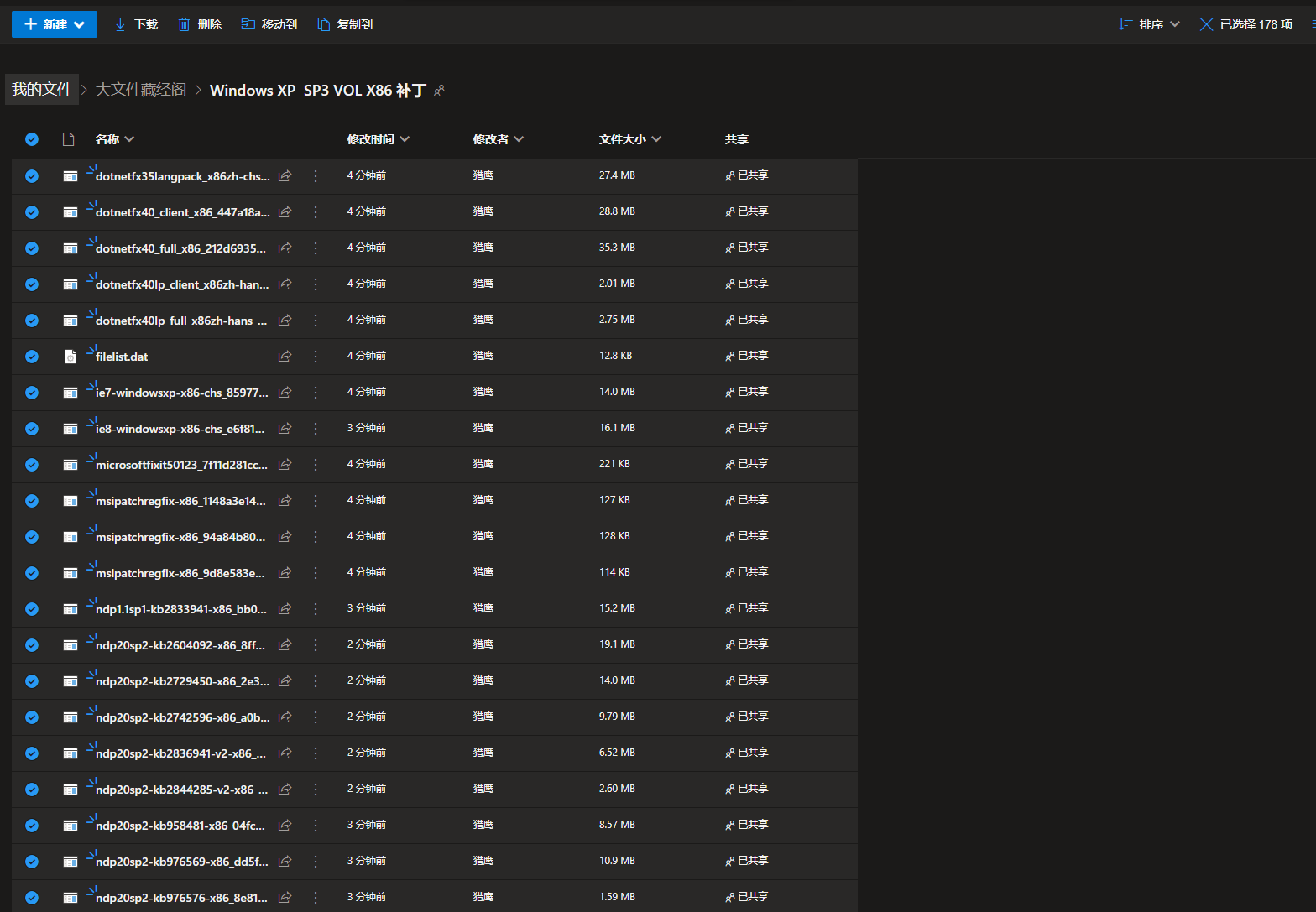Screen dimensions: 1316x912
Task: Navigate to 大文件藏经阁 breadcrumb folder
Action: (x=141, y=90)
